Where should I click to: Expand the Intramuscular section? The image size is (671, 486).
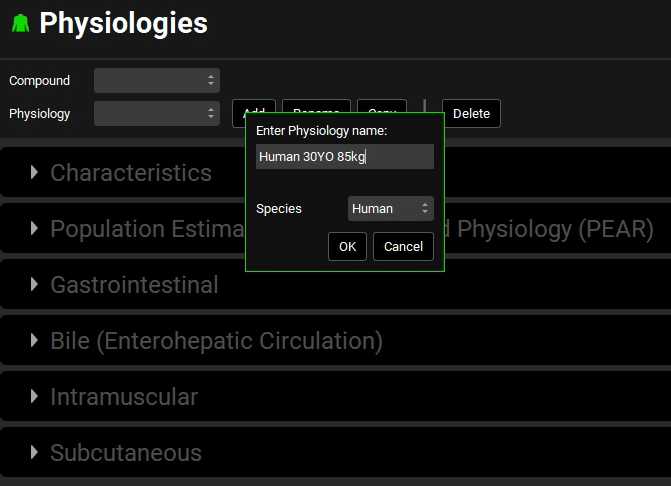coord(124,397)
